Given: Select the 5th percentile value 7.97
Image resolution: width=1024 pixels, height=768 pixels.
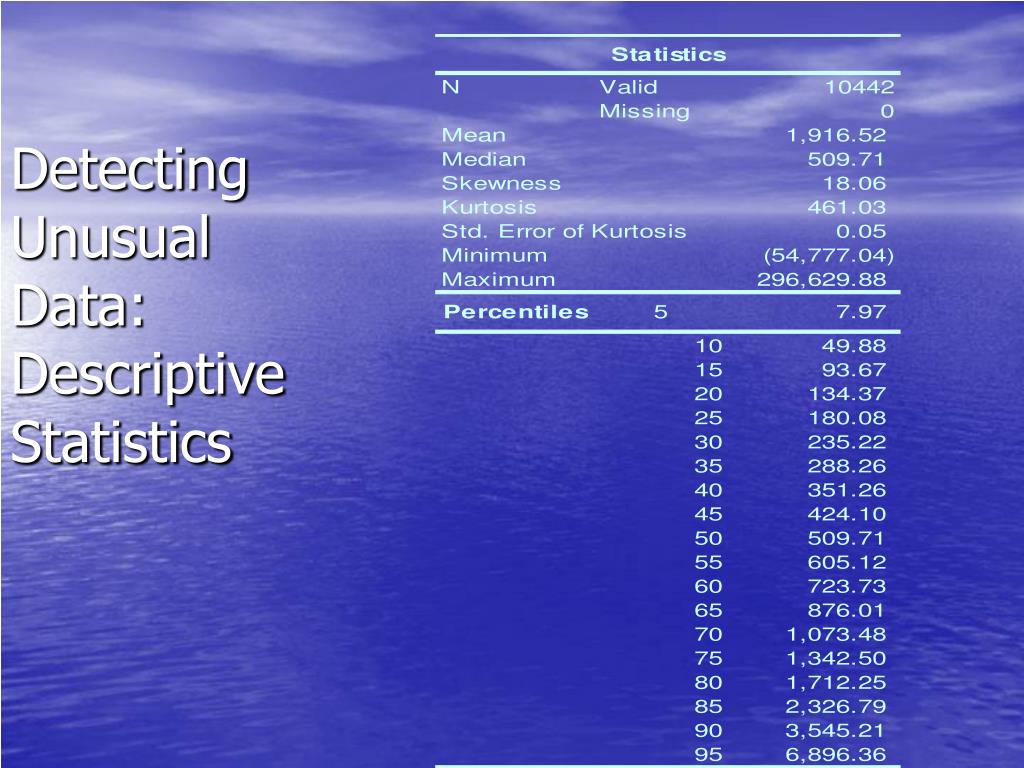Looking at the screenshot, I should click(x=861, y=312).
